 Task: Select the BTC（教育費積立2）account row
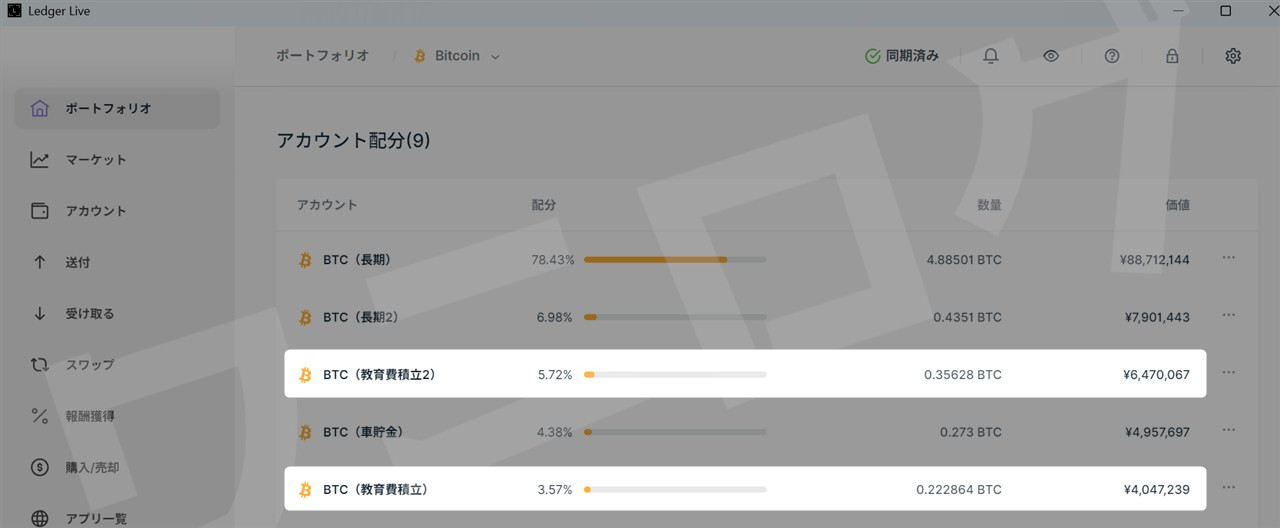pos(745,374)
